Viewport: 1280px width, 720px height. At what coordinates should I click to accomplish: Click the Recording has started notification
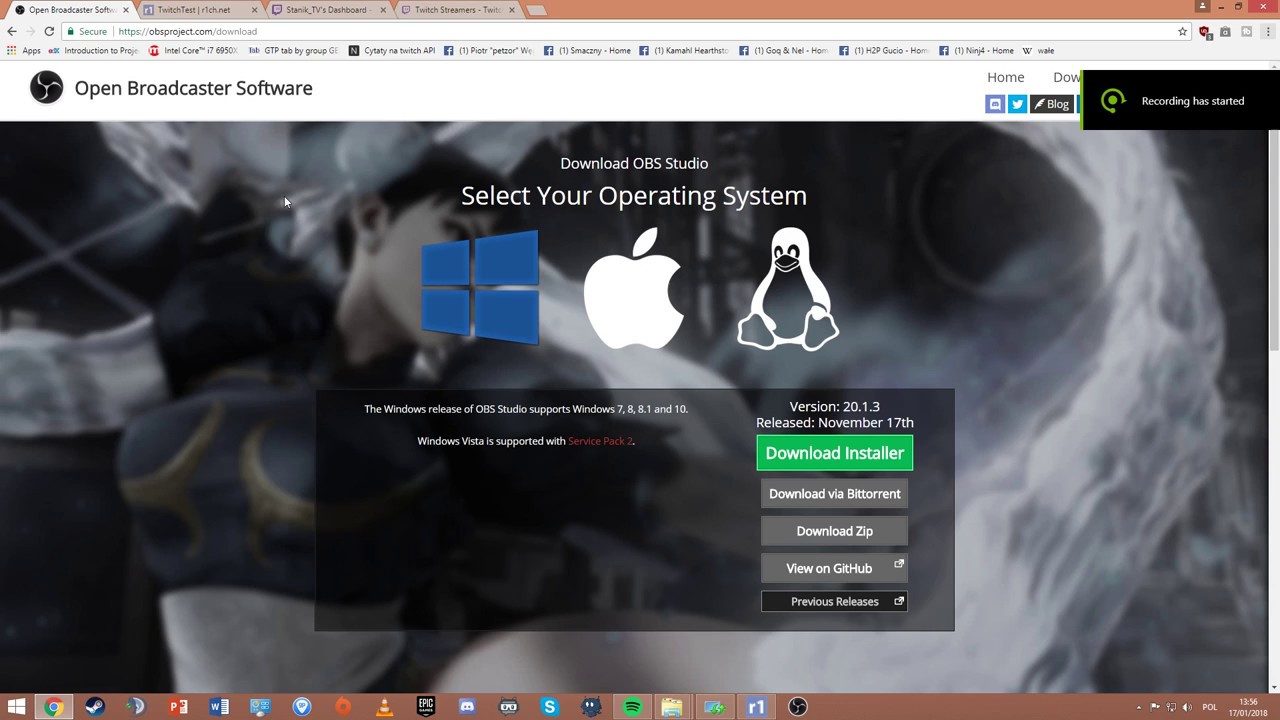pyautogui.click(x=1180, y=101)
